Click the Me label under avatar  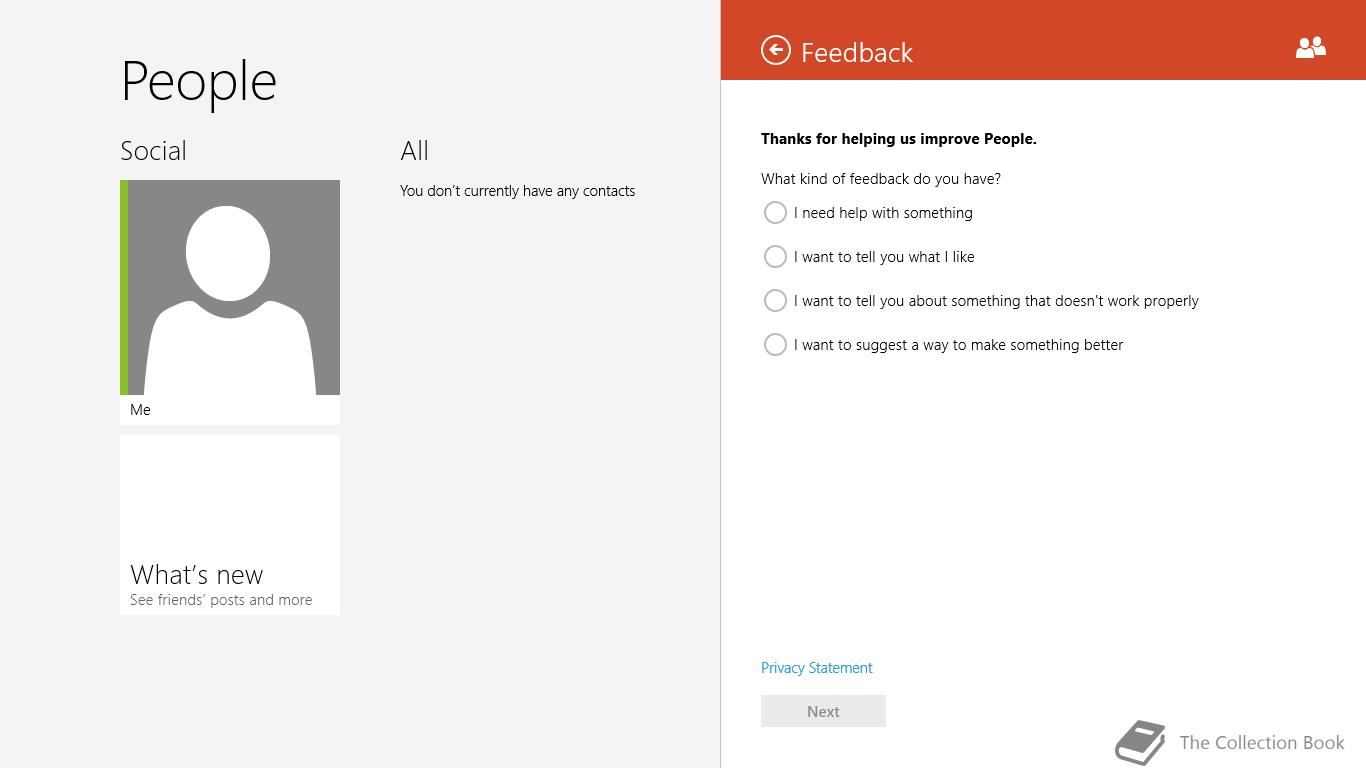click(x=140, y=410)
